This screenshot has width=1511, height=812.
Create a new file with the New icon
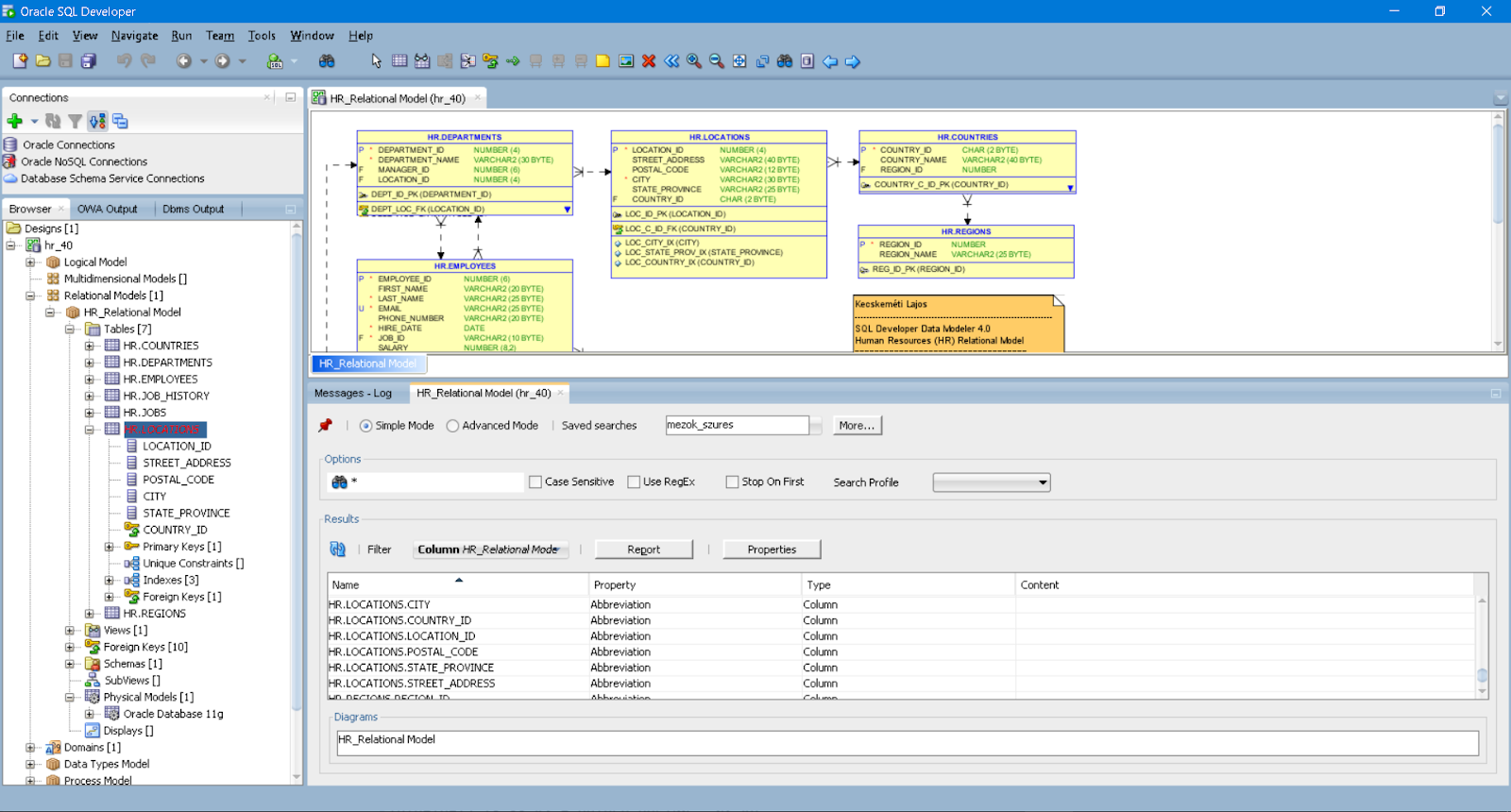[x=20, y=61]
